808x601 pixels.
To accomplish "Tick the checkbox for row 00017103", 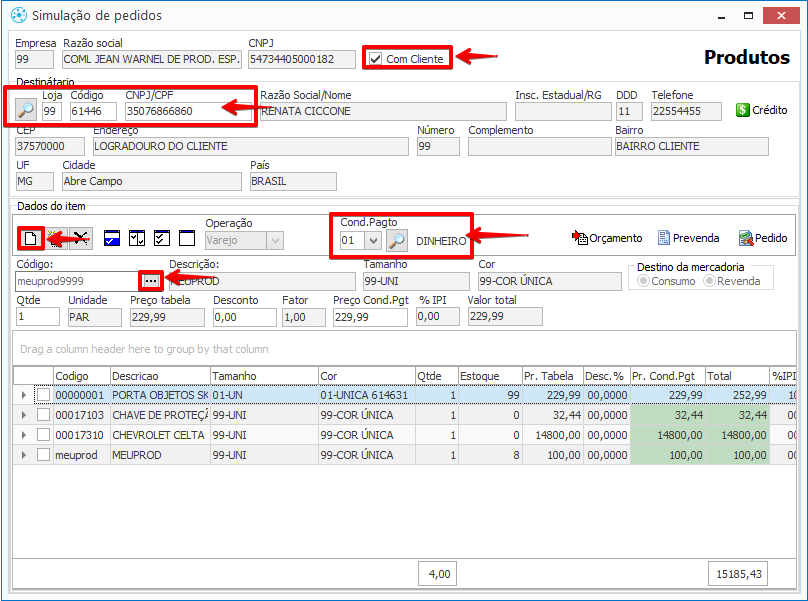I will coord(43,415).
